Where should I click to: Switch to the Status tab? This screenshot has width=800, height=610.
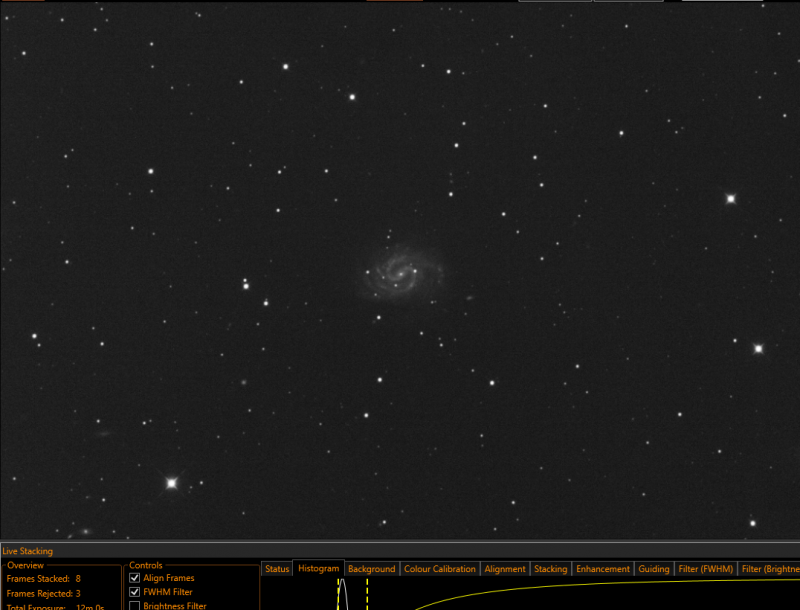(277, 569)
